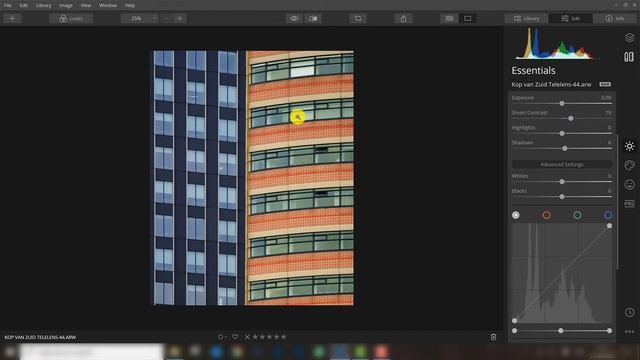The height and width of the screenshot is (360, 640).
Task: Open the Library menu in menu bar
Action: (x=43, y=5)
